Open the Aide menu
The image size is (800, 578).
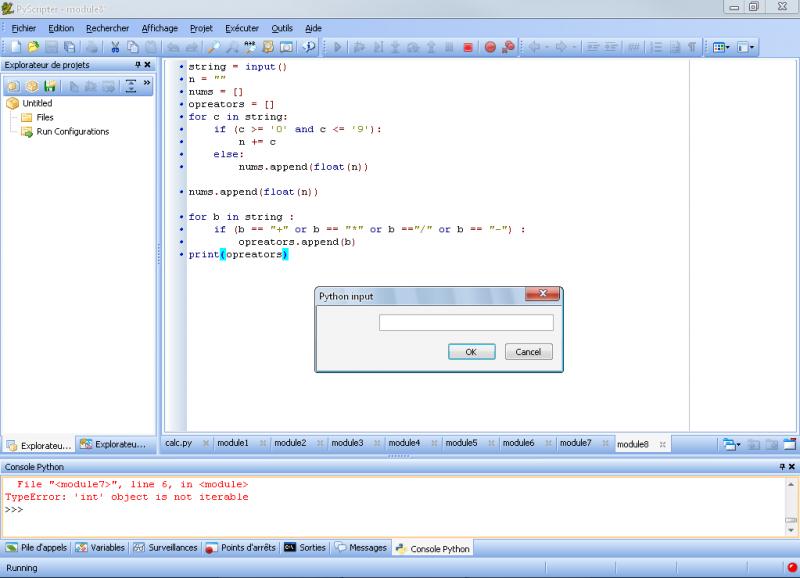point(313,28)
